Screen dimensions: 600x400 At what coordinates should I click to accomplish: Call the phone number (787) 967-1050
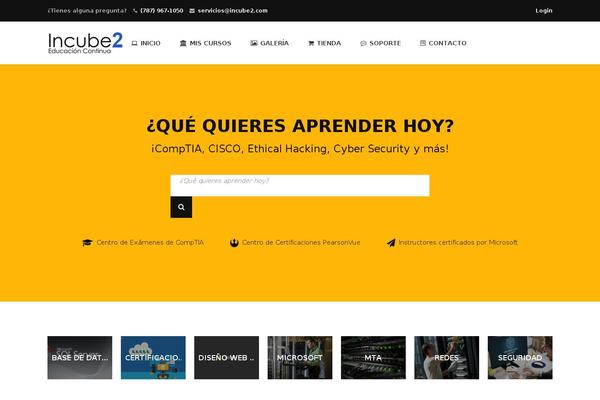pos(161,11)
